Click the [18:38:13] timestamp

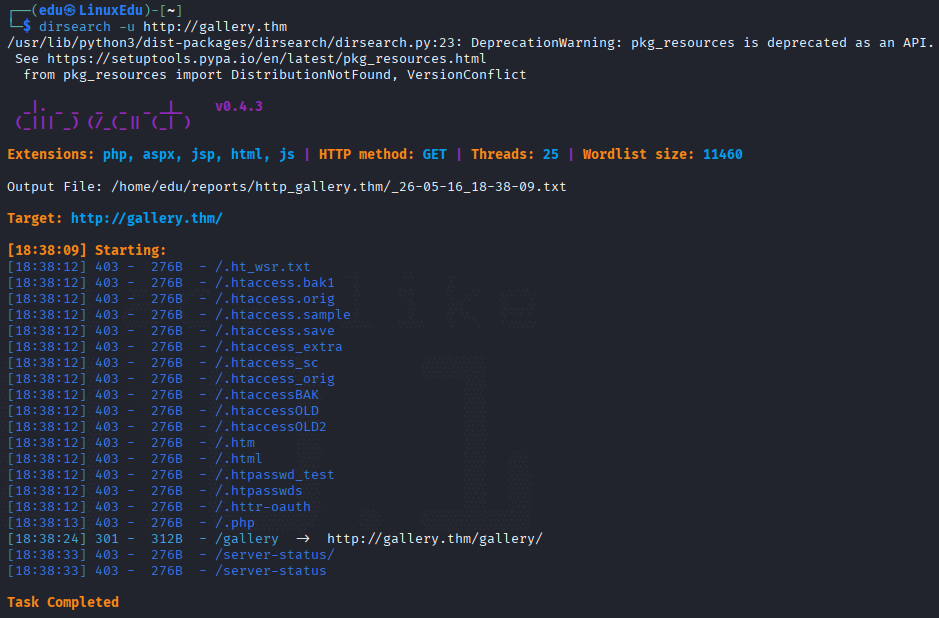(x=47, y=523)
